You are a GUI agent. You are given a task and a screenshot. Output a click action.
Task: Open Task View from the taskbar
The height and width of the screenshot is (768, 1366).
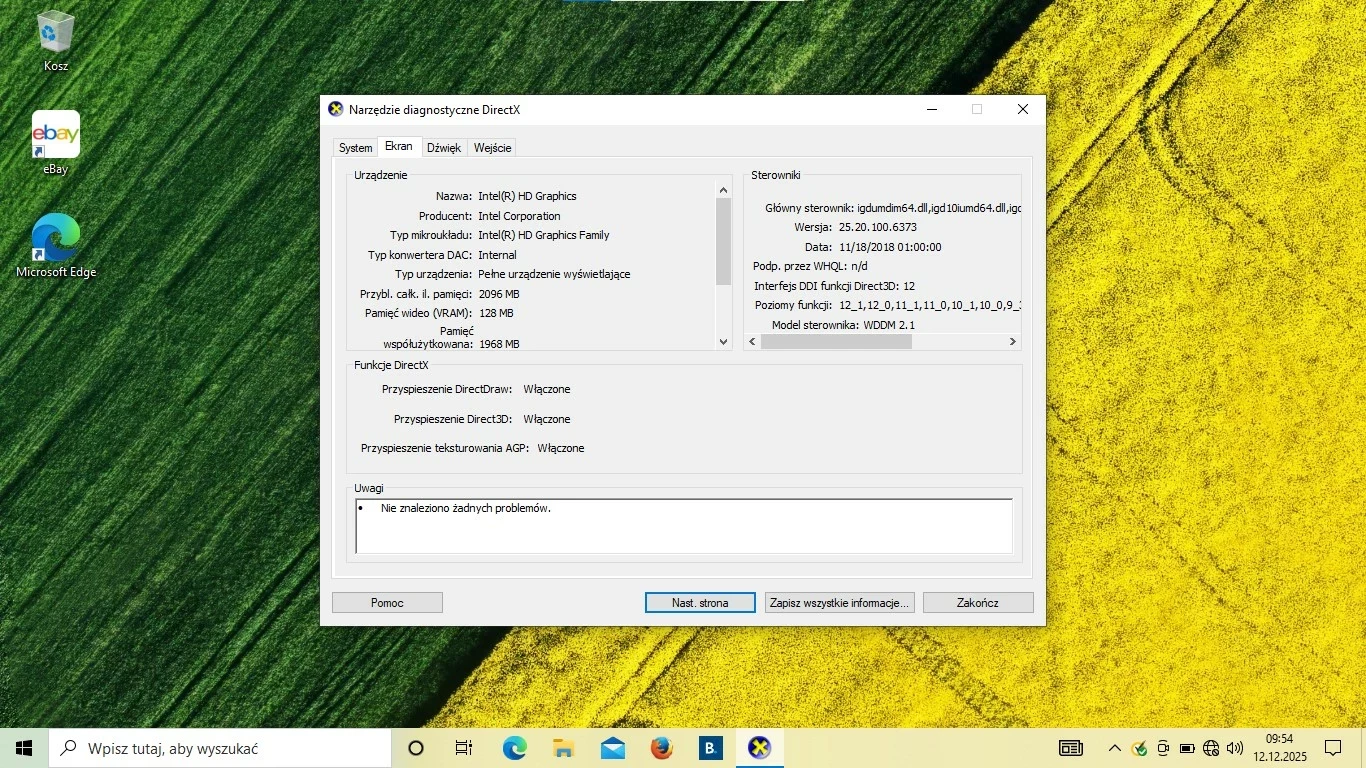pos(463,747)
